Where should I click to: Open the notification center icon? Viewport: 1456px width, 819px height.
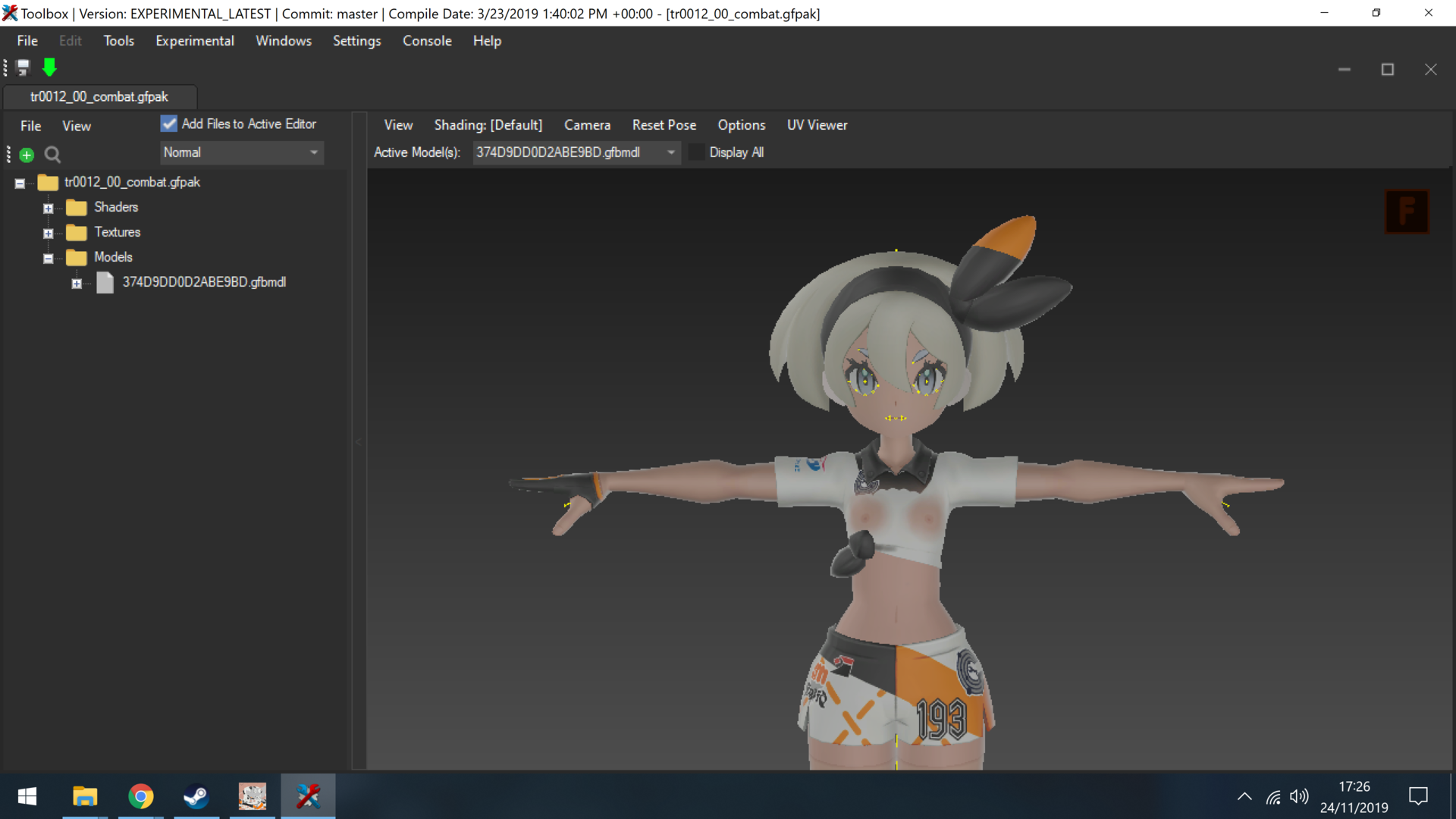[x=1418, y=796]
